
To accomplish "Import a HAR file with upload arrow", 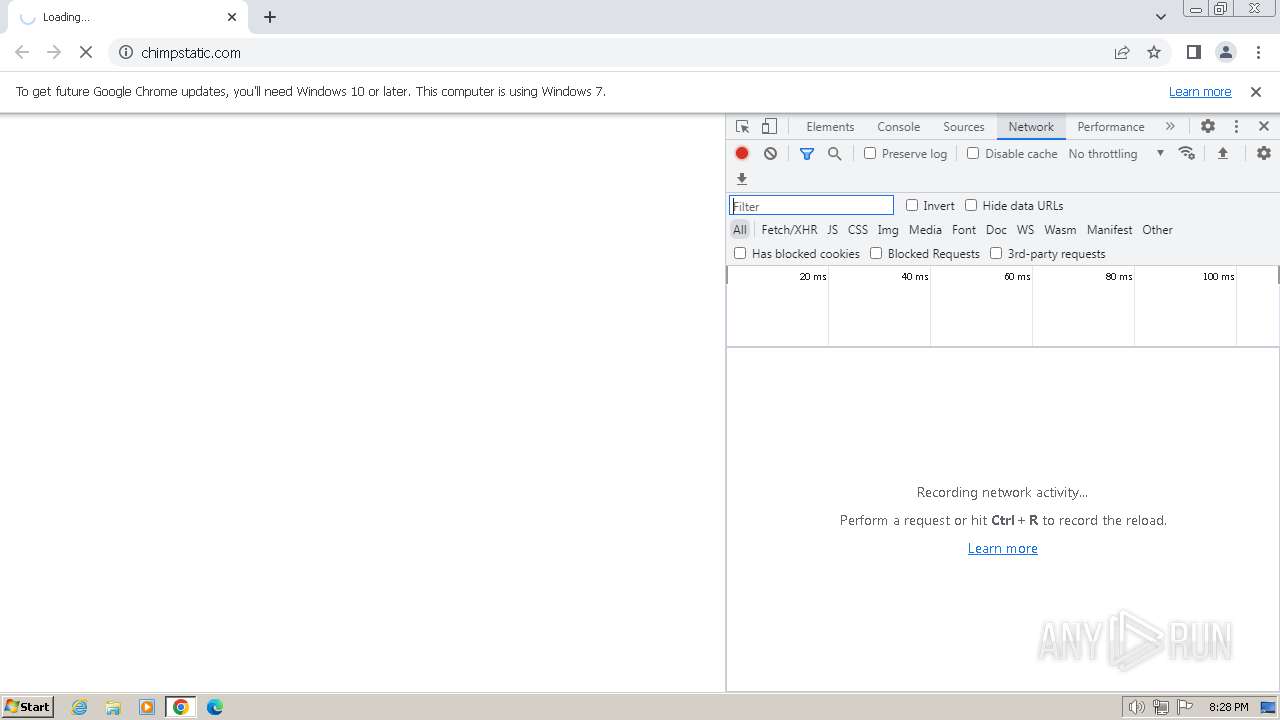I will click(x=1223, y=153).
